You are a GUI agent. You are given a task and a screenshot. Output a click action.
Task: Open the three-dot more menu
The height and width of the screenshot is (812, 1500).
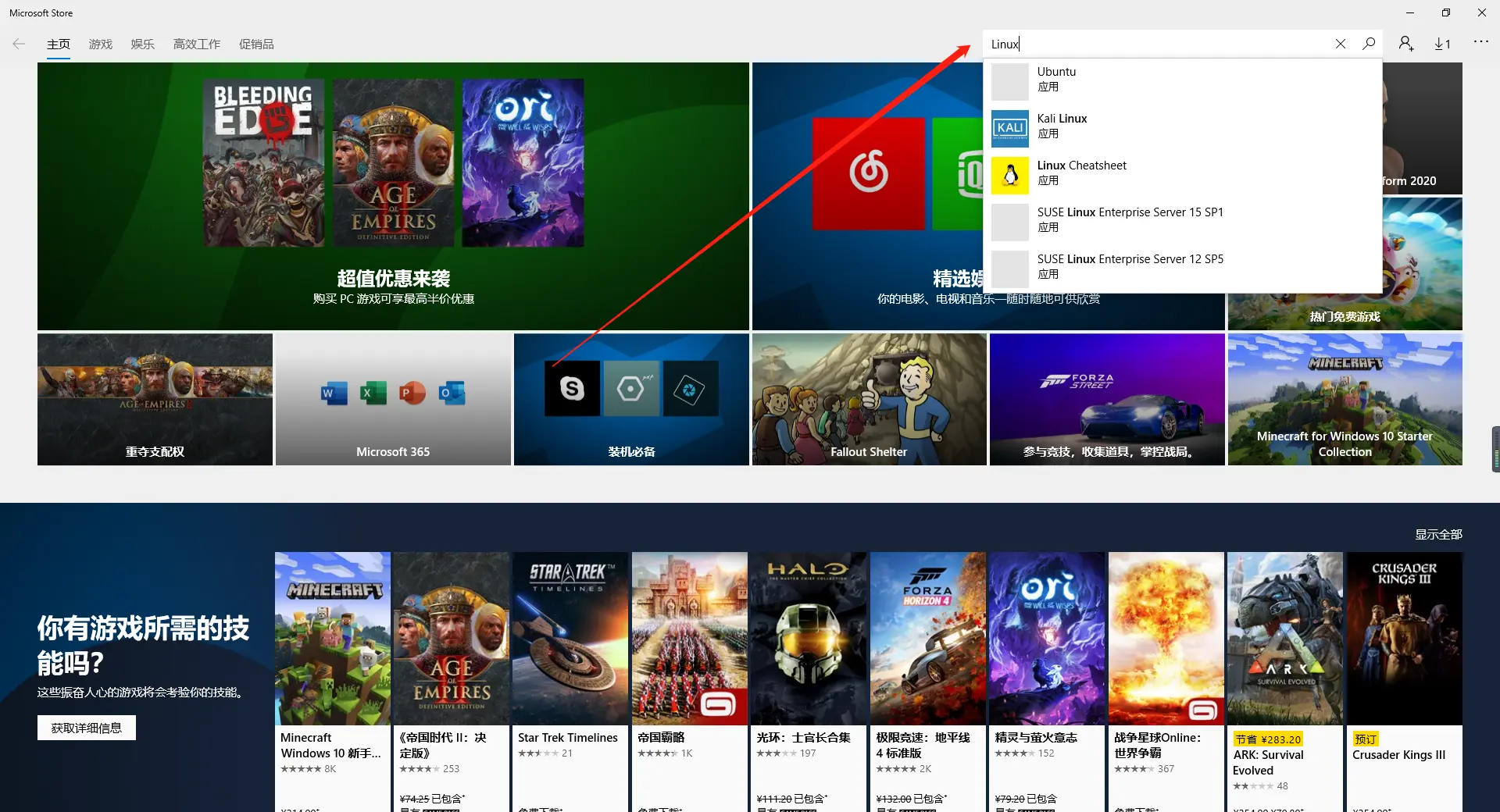pyautogui.click(x=1481, y=42)
